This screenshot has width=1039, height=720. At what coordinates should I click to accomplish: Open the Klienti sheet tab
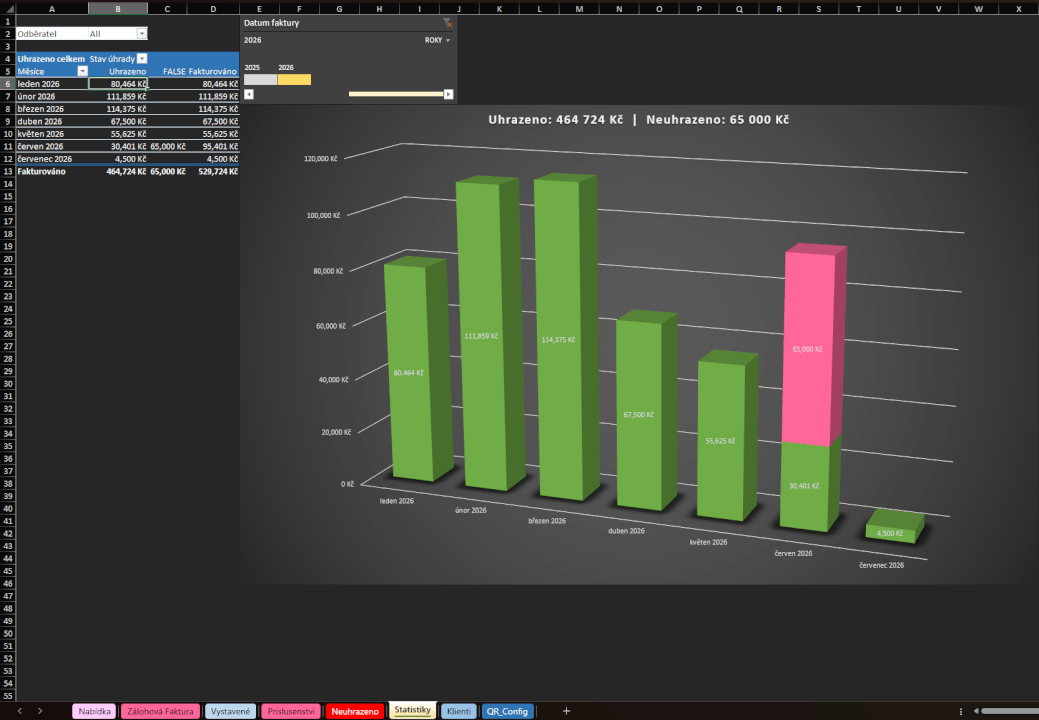pos(459,711)
